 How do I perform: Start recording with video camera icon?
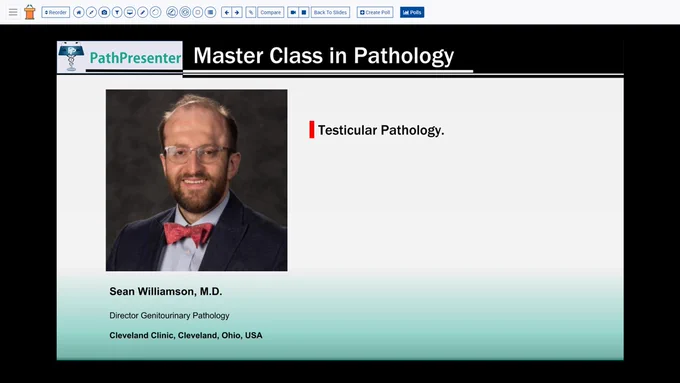293,12
